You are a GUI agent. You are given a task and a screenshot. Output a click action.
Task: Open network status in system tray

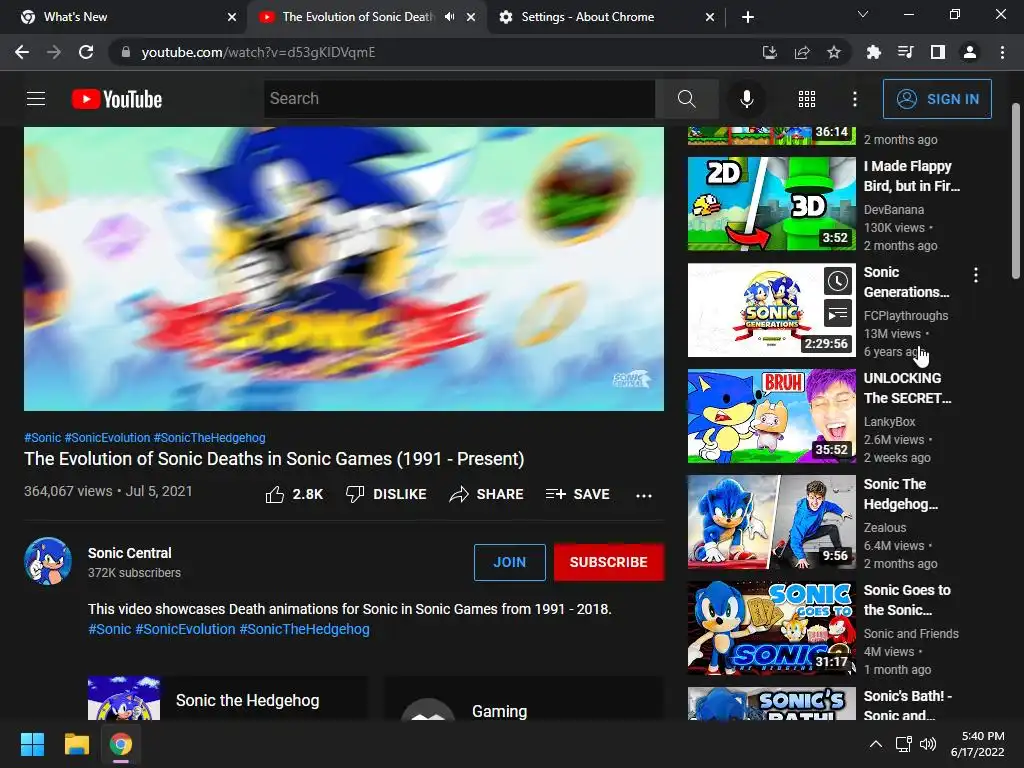click(x=903, y=744)
